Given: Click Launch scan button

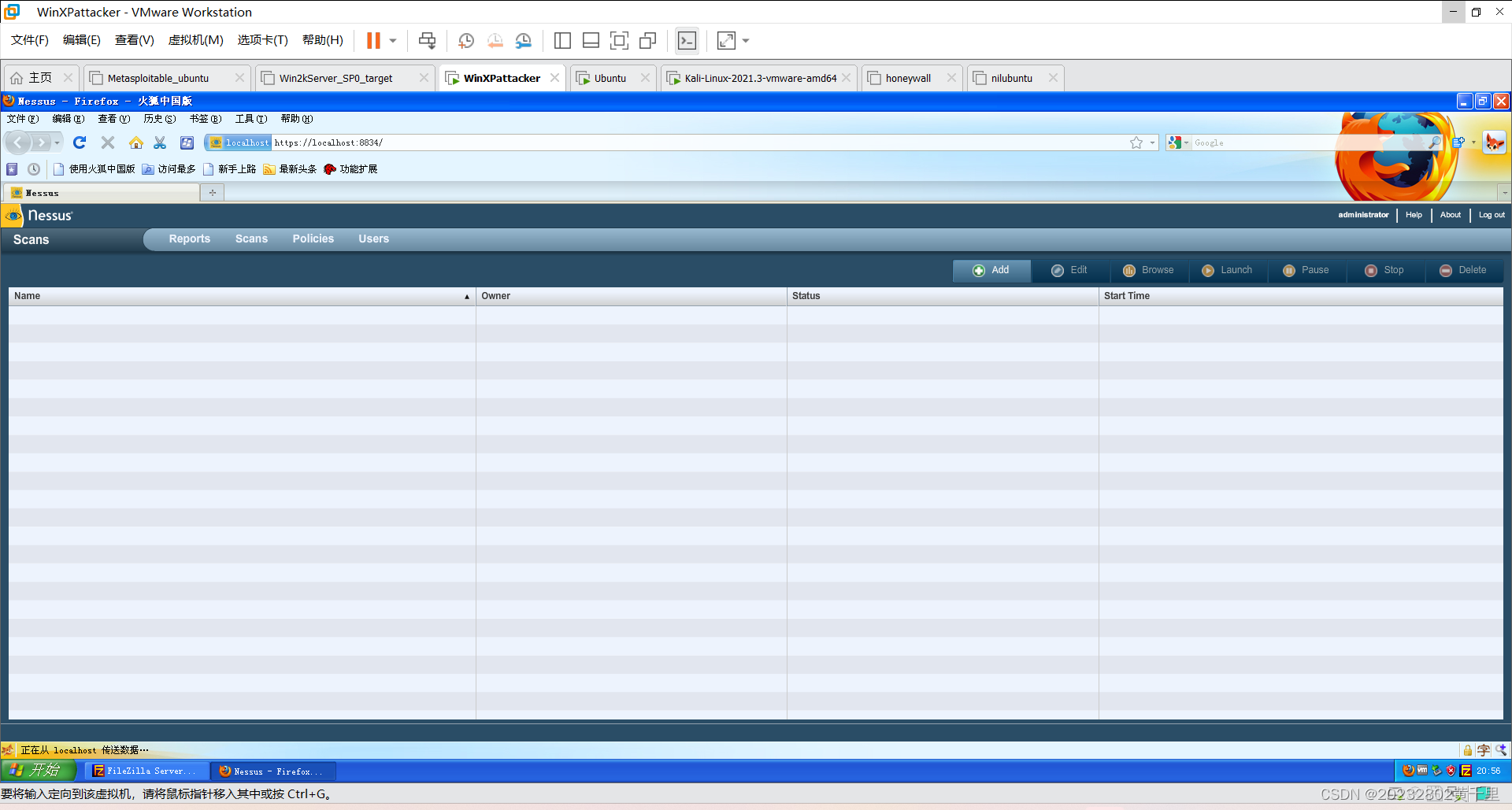Looking at the screenshot, I should [x=1228, y=270].
